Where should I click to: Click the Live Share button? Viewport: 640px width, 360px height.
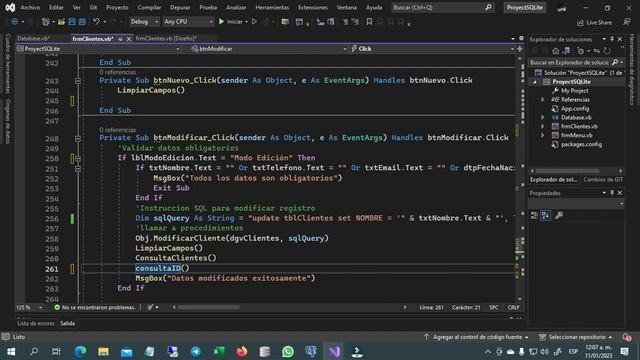coord(594,22)
